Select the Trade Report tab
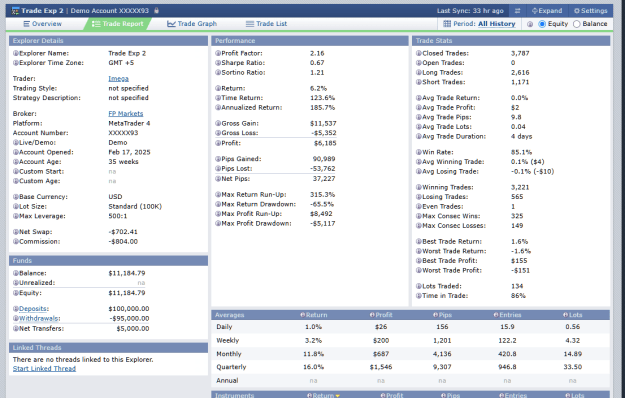The width and height of the screenshot is (625, 398). point(118,24)
